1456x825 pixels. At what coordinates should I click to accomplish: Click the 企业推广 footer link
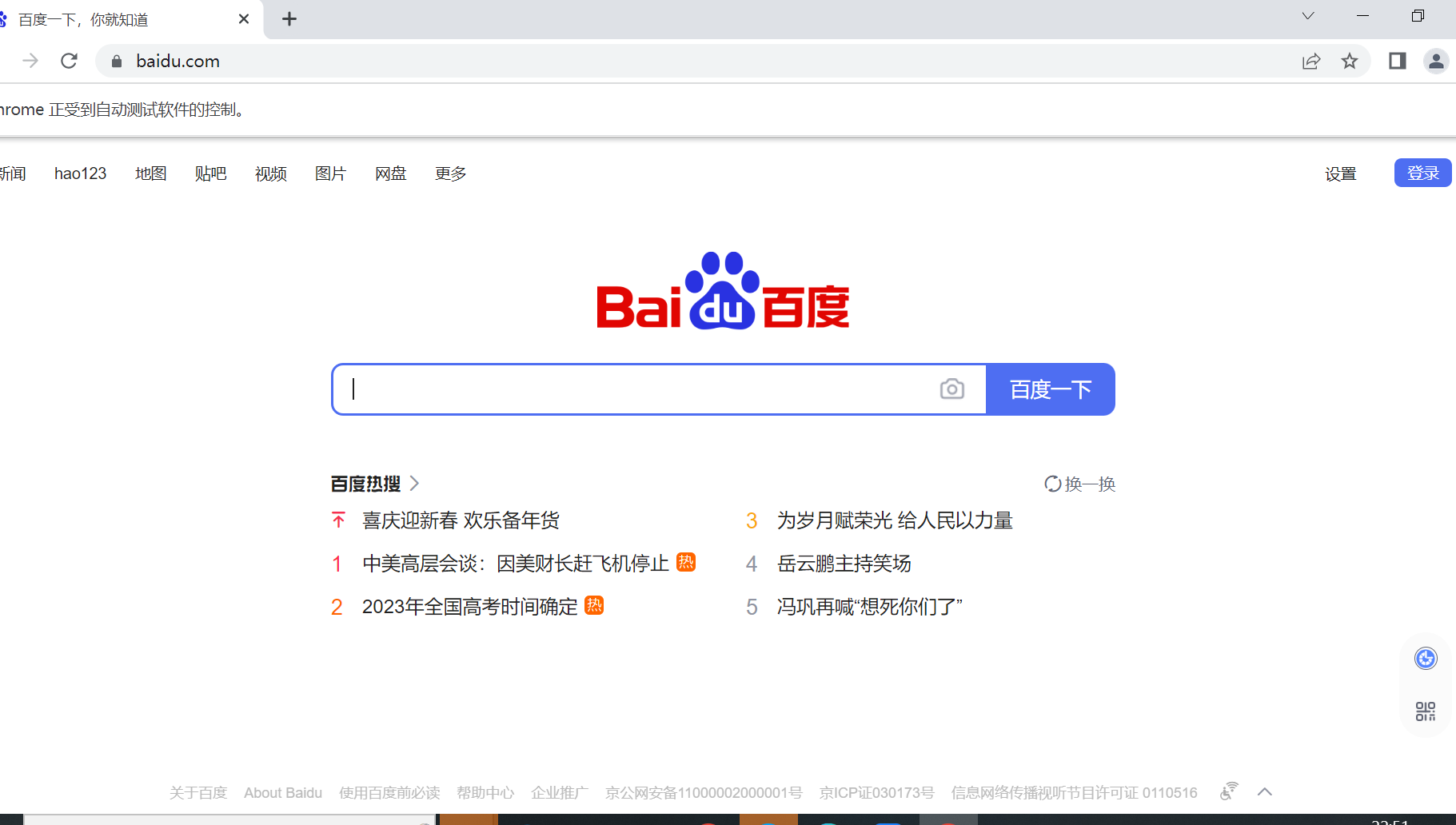click(x=560, y=792)
